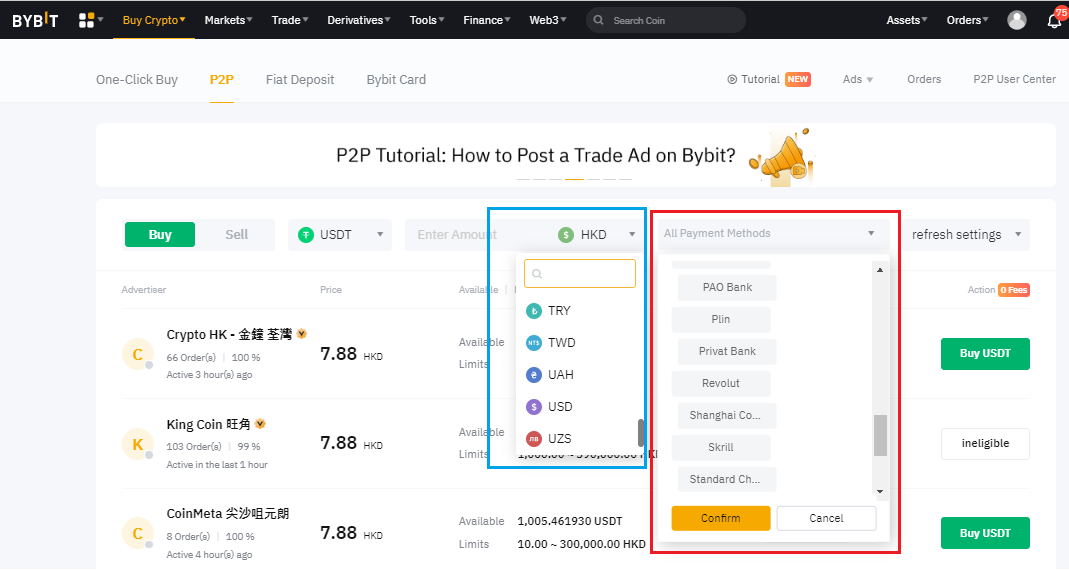Select Revolut payment method

[721, 384]
